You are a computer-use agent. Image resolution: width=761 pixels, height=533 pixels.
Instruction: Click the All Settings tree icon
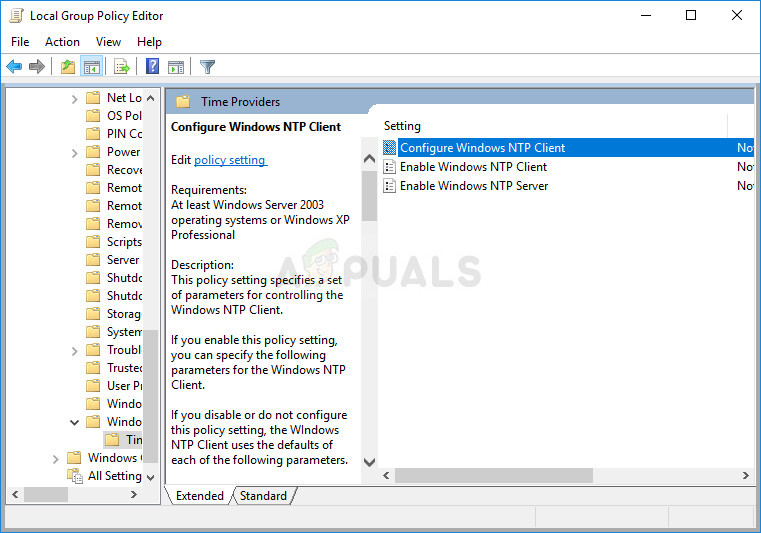[75, 476]
